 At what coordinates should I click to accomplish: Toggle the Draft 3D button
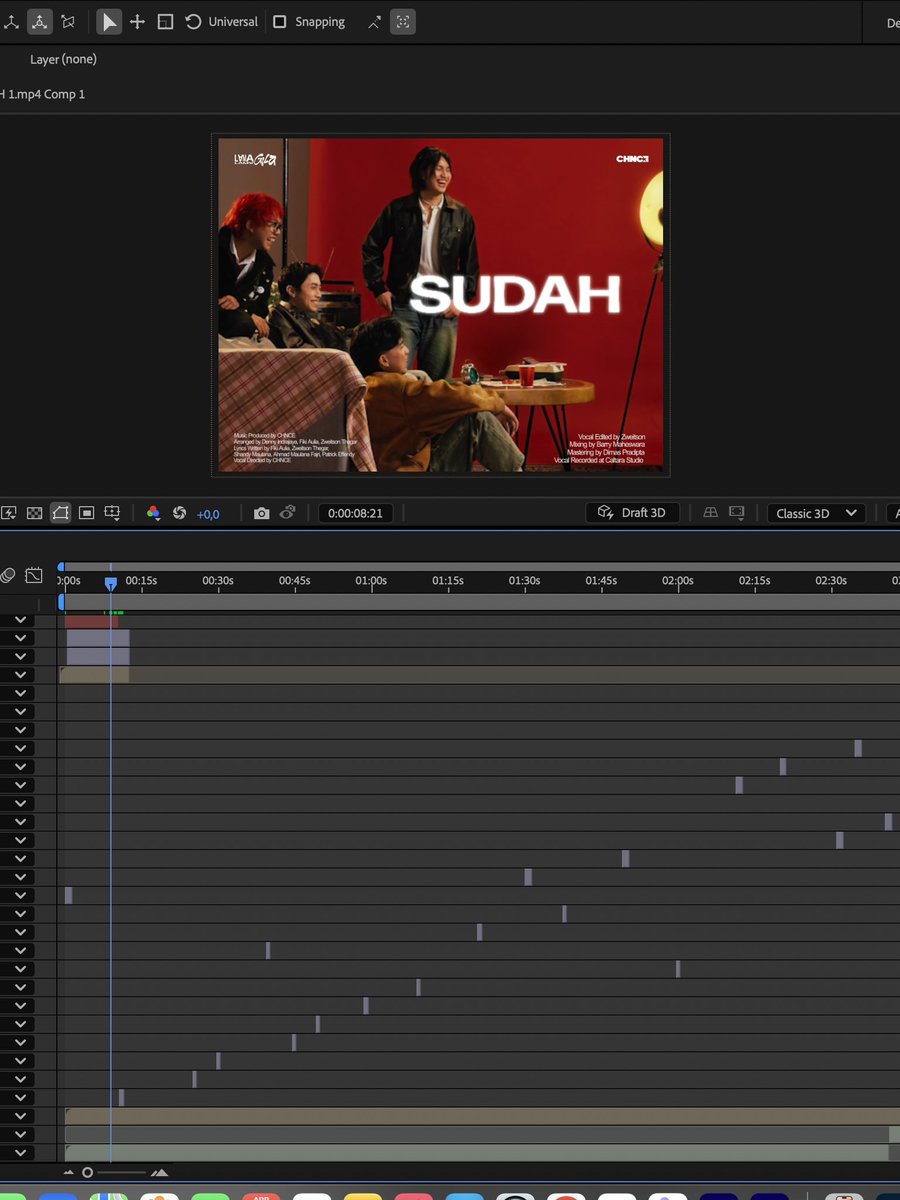click(x=633, y=513)
